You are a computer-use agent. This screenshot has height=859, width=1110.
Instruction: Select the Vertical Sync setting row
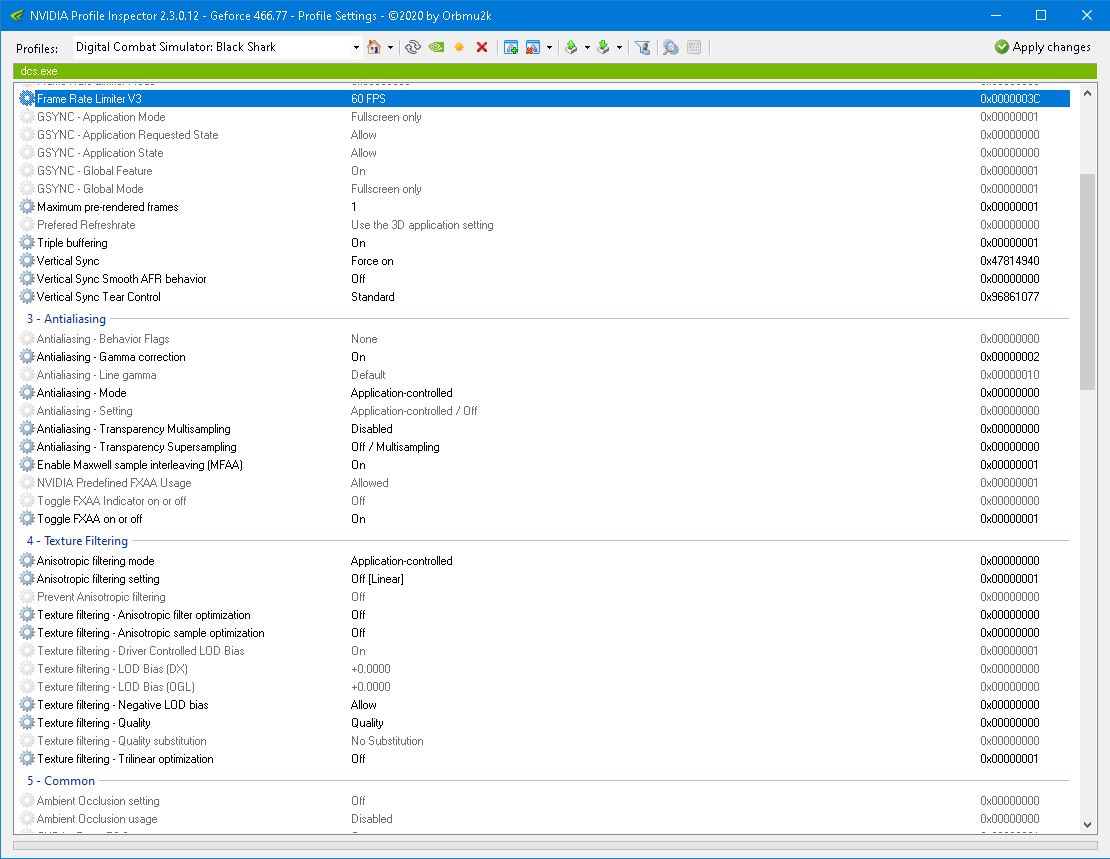(544, 261)
